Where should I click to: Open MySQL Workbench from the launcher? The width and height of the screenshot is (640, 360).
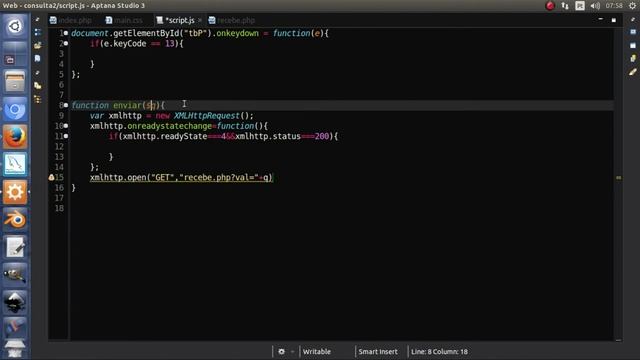pyautogui.click(x=15, y=164)
